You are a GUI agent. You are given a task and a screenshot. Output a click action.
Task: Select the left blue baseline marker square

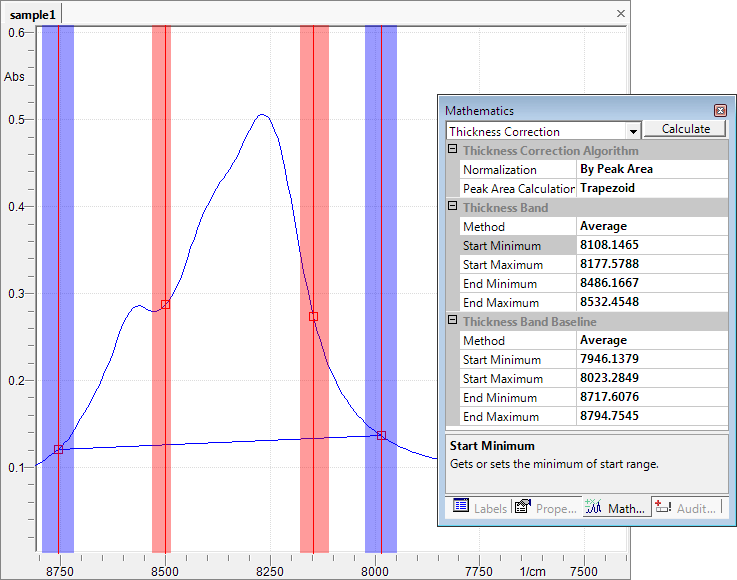[58, 449]
